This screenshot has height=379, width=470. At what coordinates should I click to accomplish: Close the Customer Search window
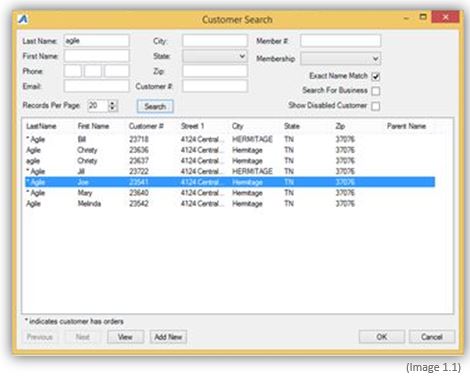446,17
